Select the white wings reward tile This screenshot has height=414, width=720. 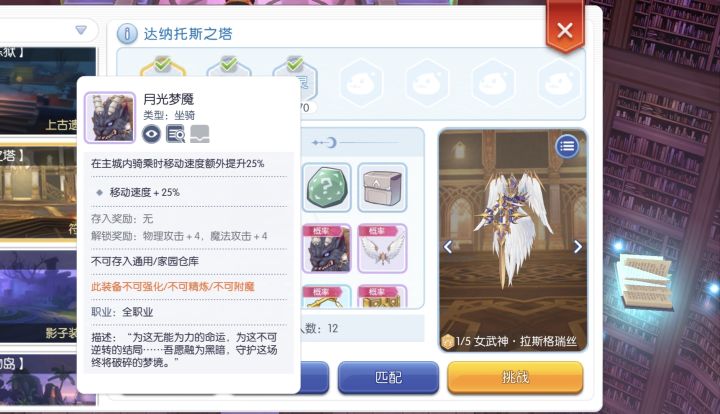(382, 248)
